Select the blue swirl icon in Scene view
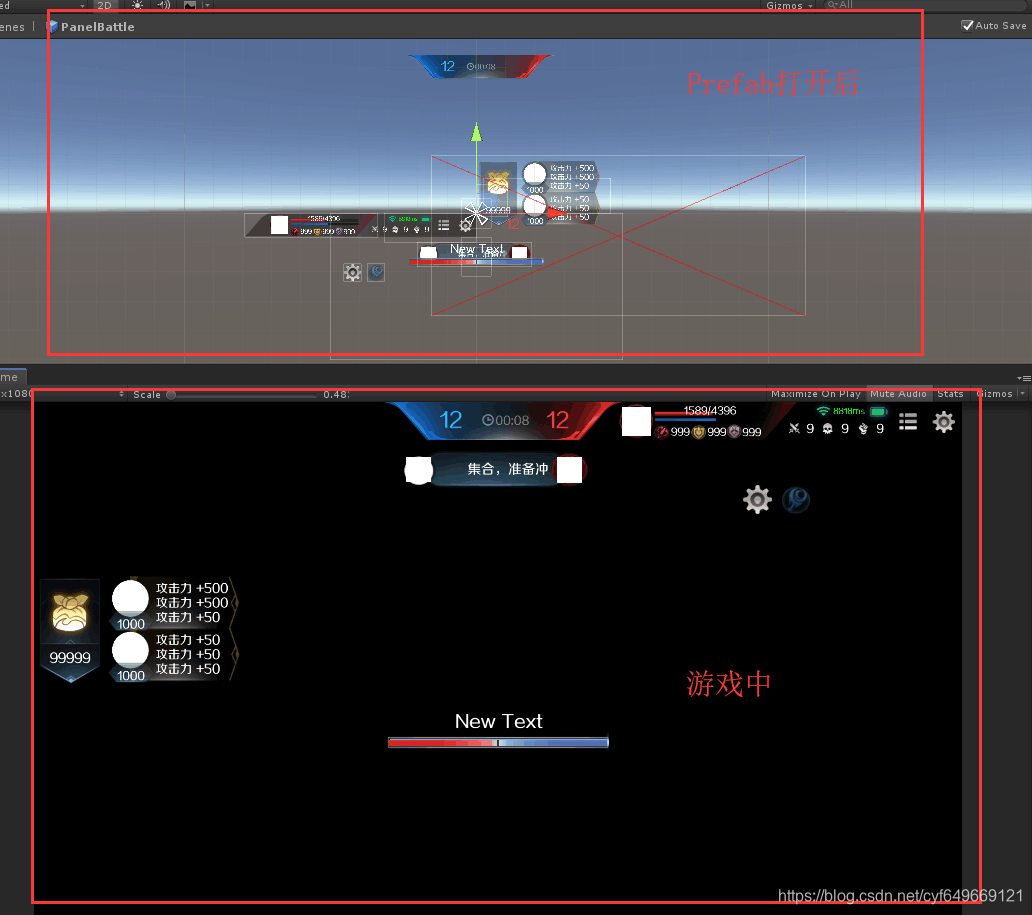The height and width of the screenshot is (915, 1032). pos(376,272)
